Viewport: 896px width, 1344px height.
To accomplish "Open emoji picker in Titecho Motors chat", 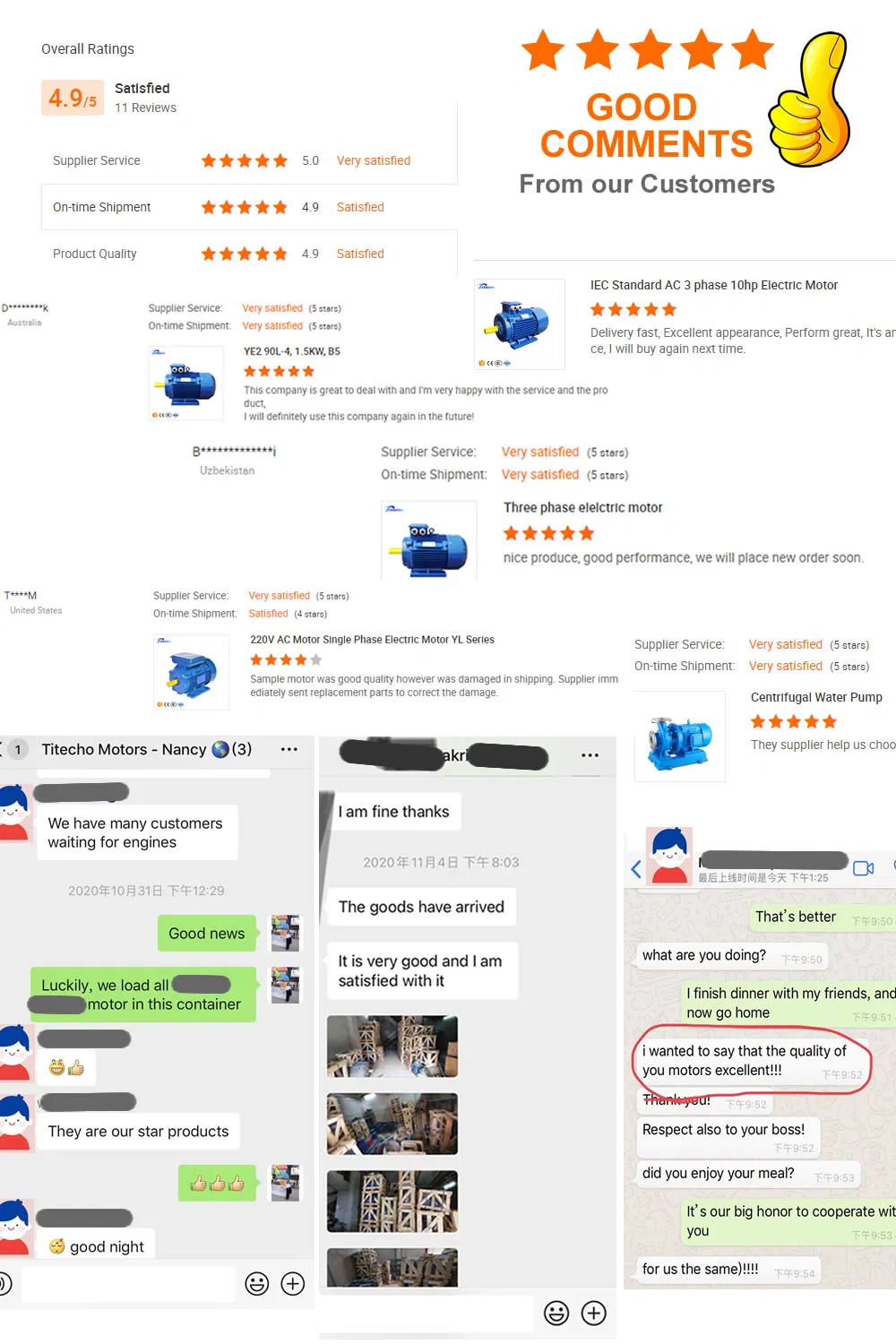I will [x=257, y=1284].
